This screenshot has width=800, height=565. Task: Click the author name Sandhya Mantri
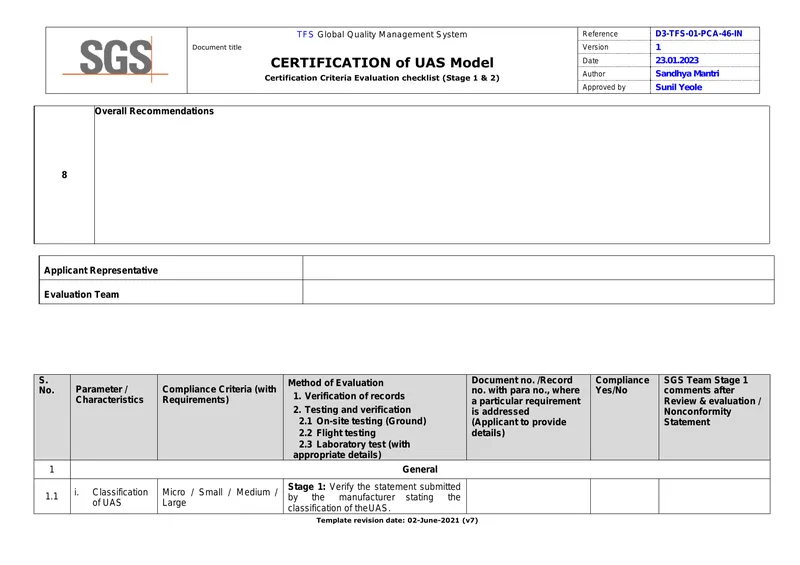click(687, 73)
